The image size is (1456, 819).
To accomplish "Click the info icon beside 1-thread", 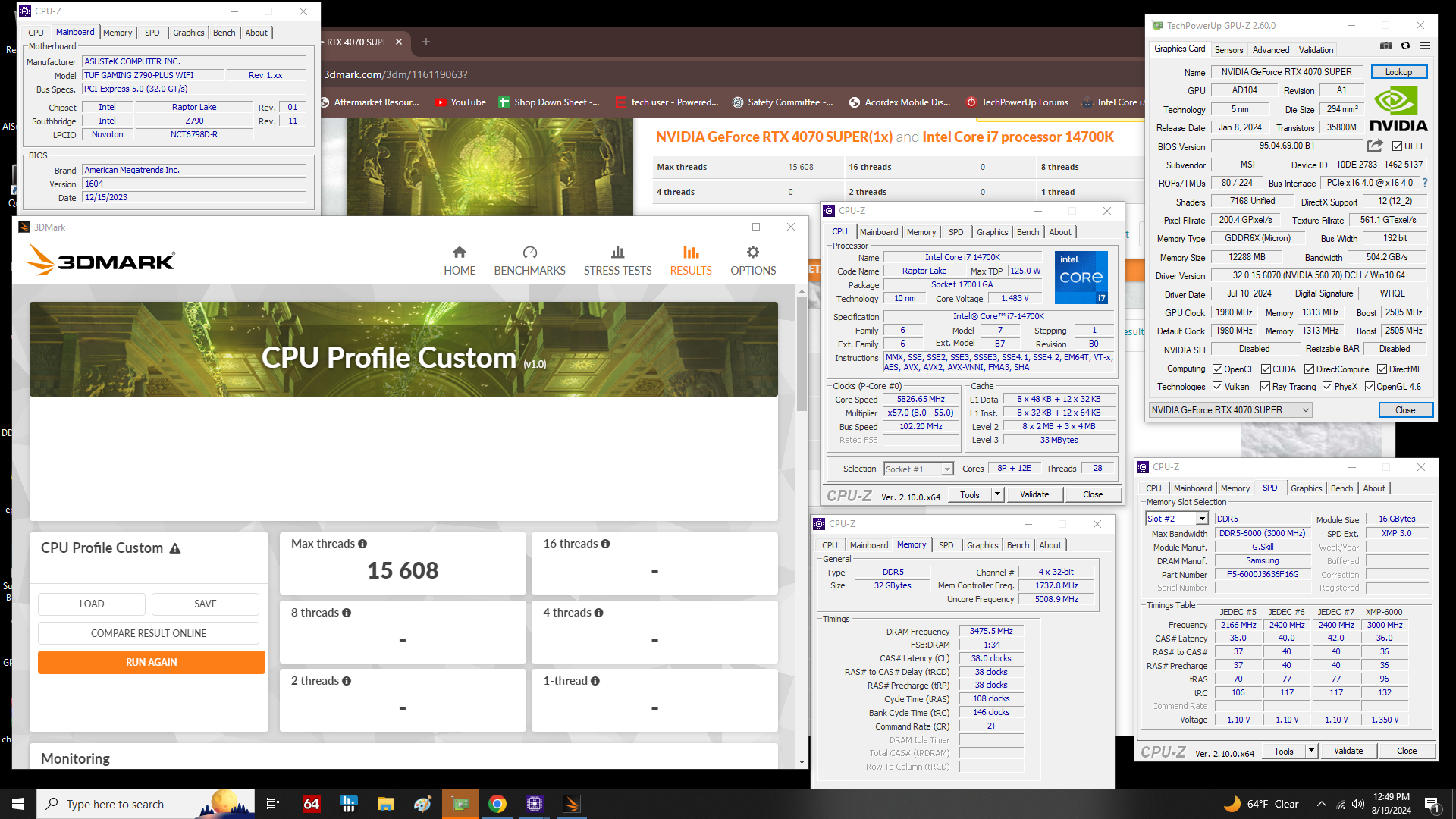I will (595, 681).
